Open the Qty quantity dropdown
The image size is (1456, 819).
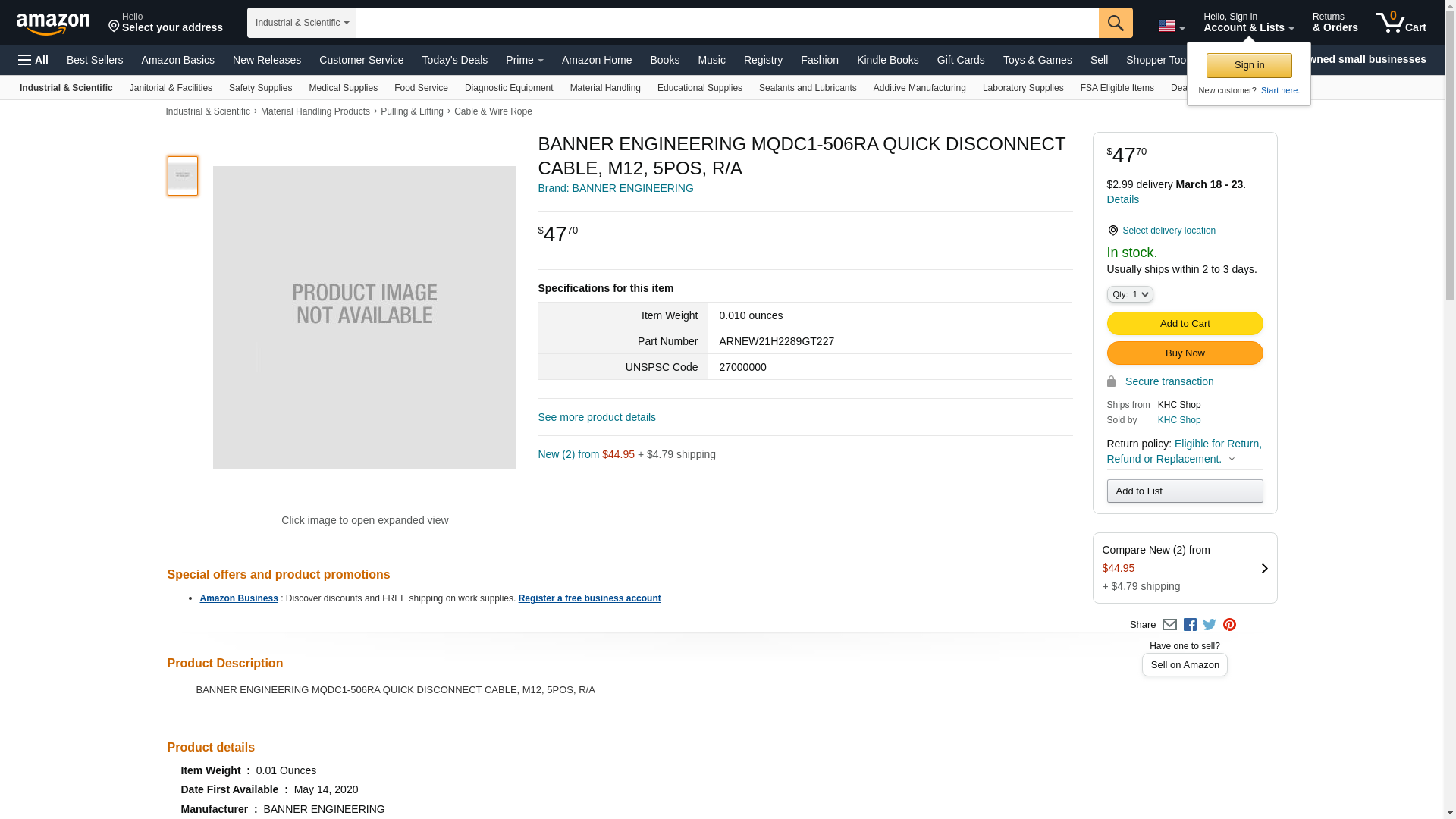(1129, 294)
